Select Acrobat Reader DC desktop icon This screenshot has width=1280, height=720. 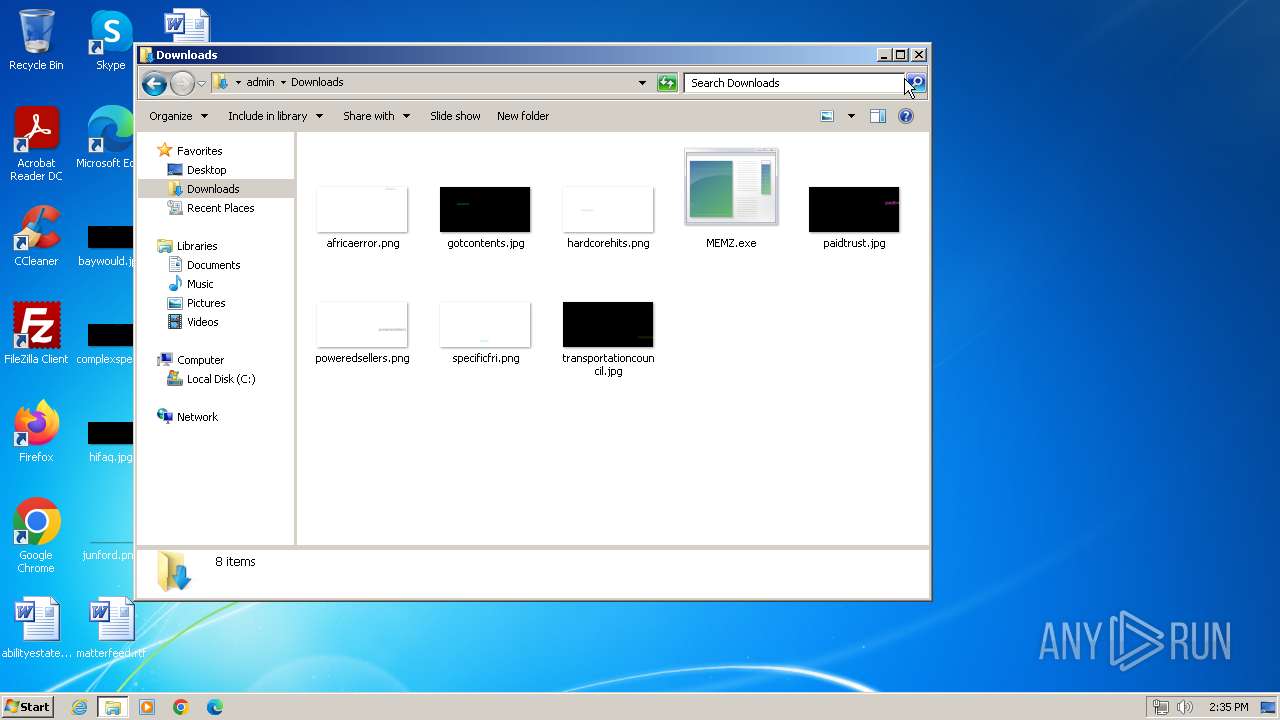36,144
